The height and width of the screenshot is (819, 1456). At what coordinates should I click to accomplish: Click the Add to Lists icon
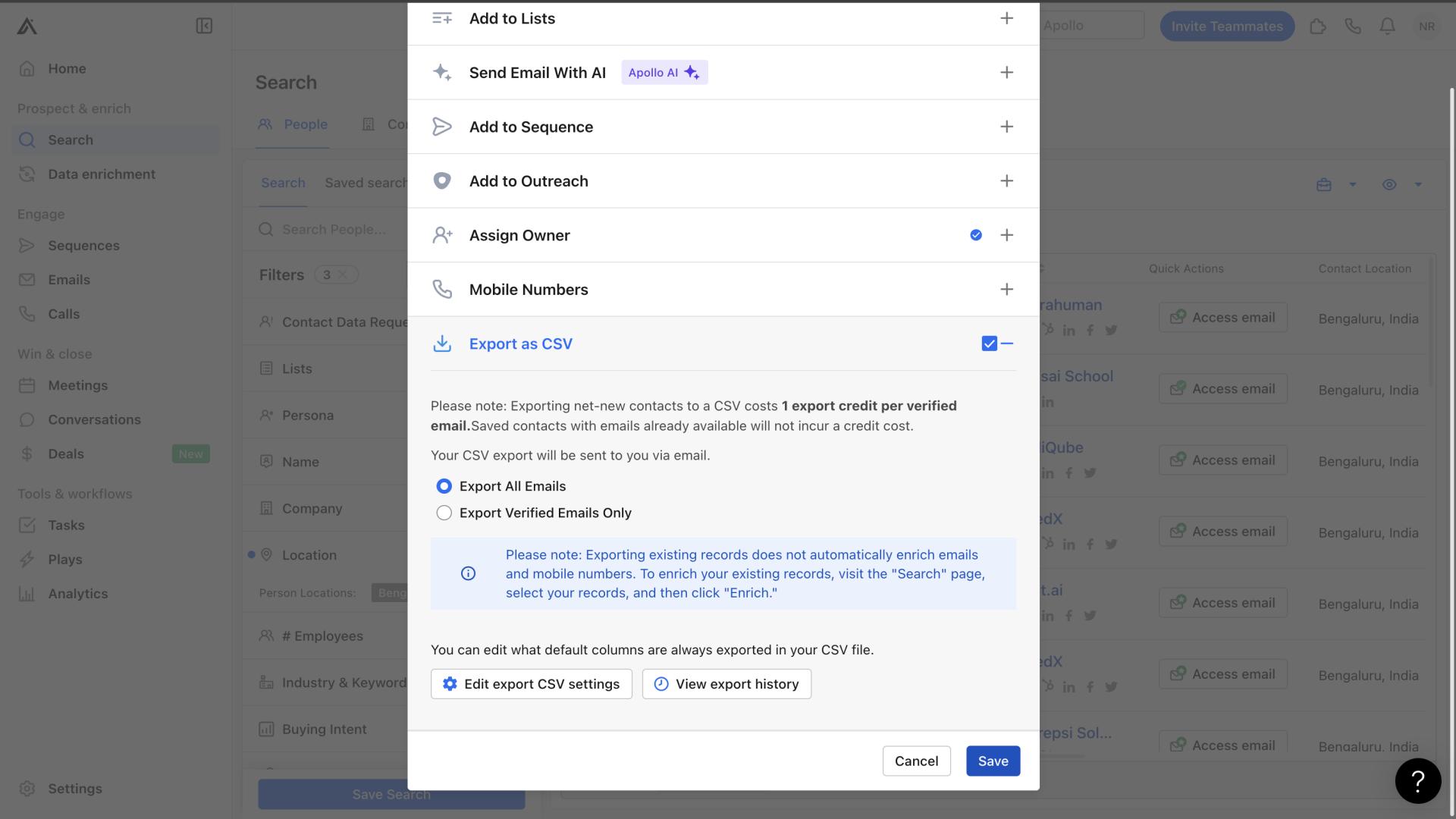441,18
